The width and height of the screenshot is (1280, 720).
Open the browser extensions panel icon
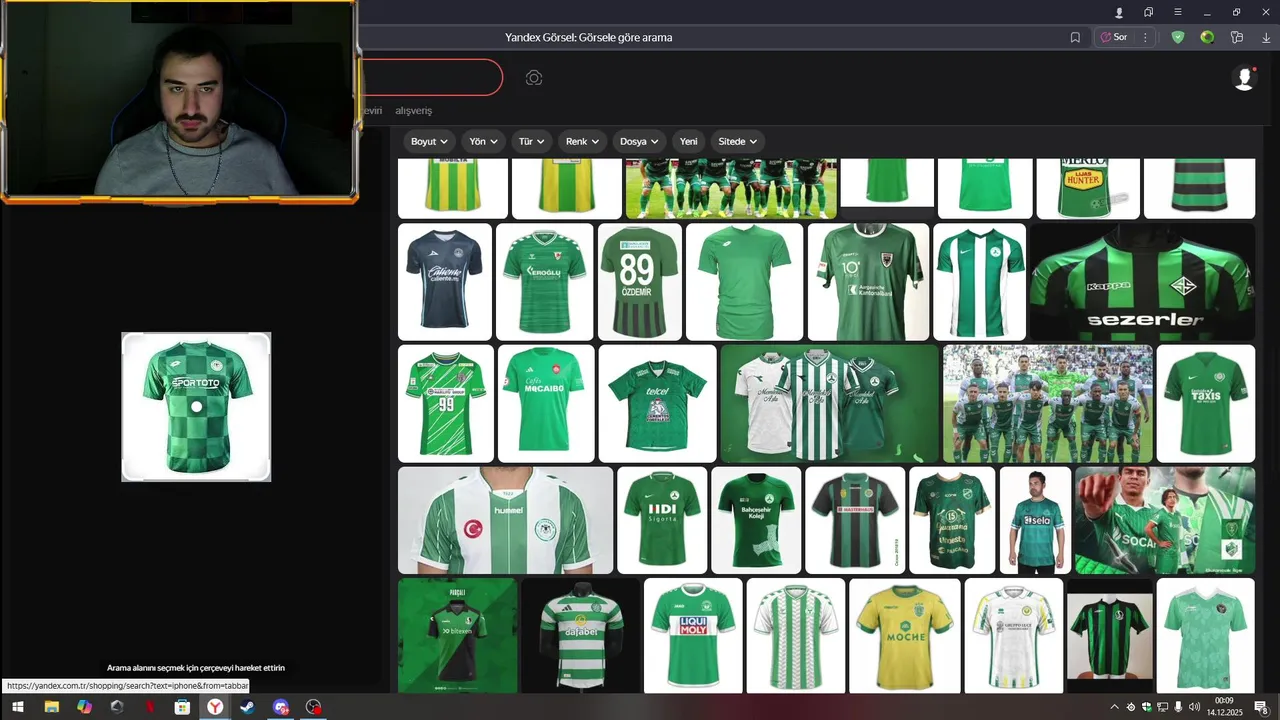tap(1237, 37)
